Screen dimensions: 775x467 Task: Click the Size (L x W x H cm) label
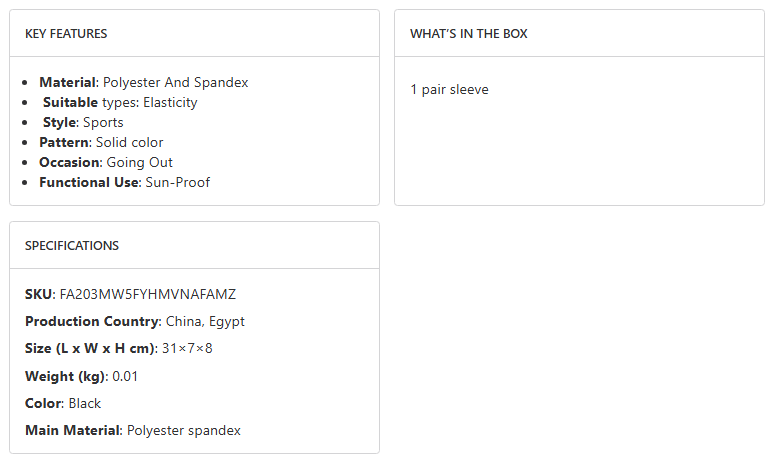coord(90,349)
